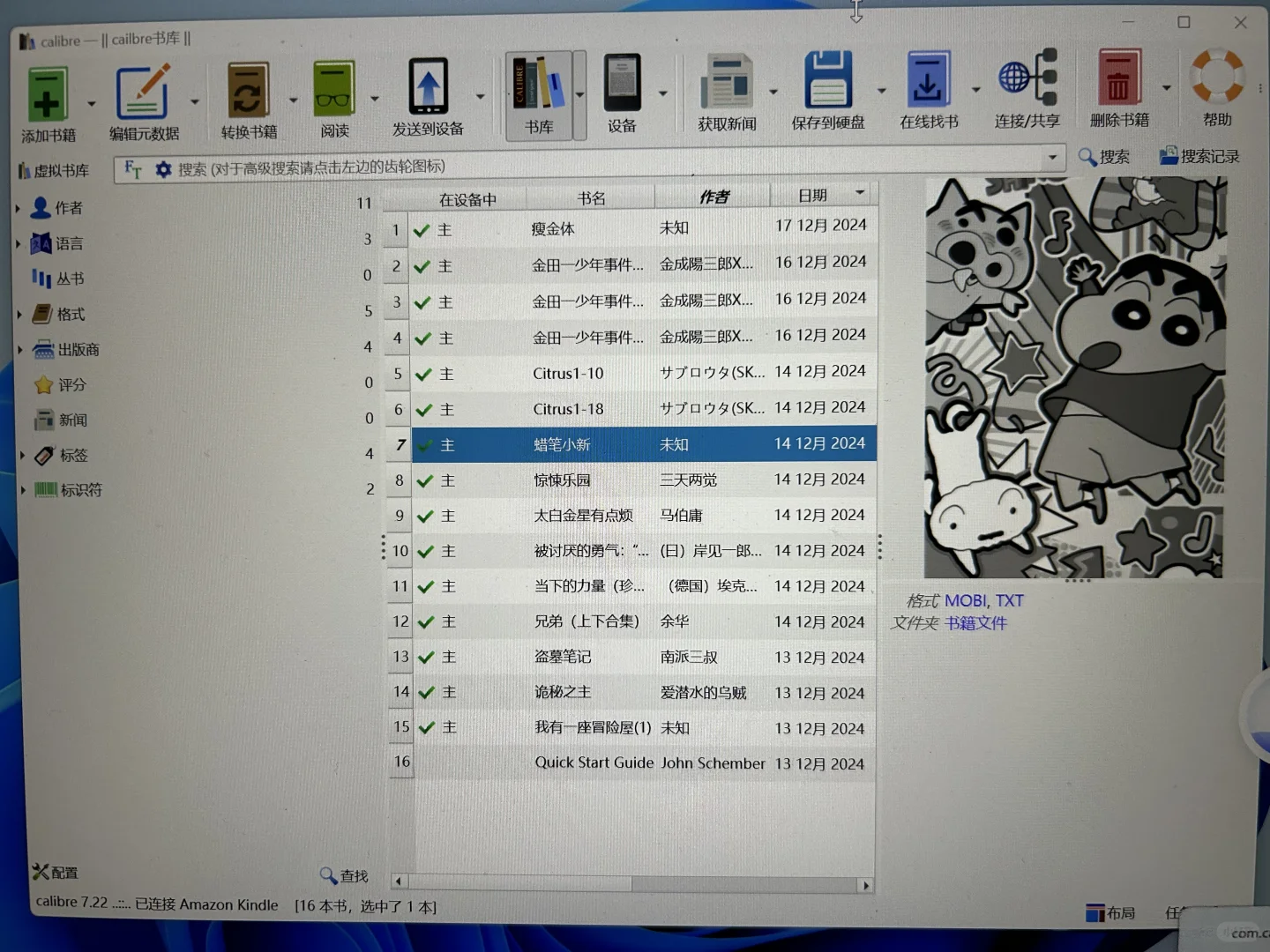Expand the Identifiers (标识符) tree arrow
The height and width of the screenshot is (952, 1270).
tap(24, 489)
